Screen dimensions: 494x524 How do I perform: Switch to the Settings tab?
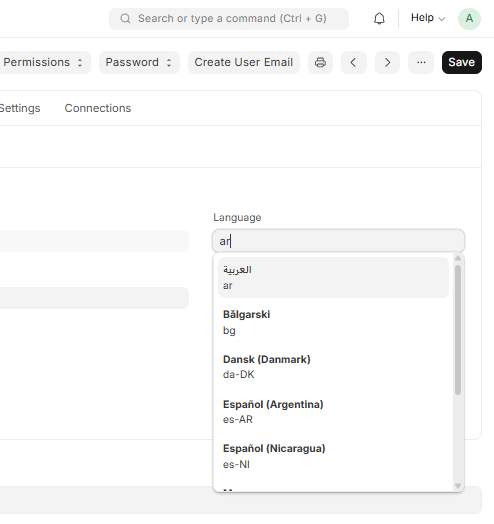[x=20, y=108]
